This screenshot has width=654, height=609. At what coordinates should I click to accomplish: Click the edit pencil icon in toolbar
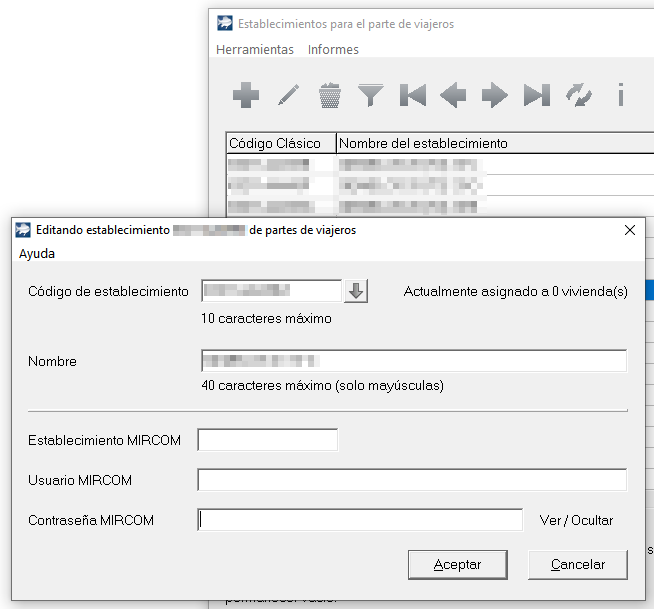(288, 96)
